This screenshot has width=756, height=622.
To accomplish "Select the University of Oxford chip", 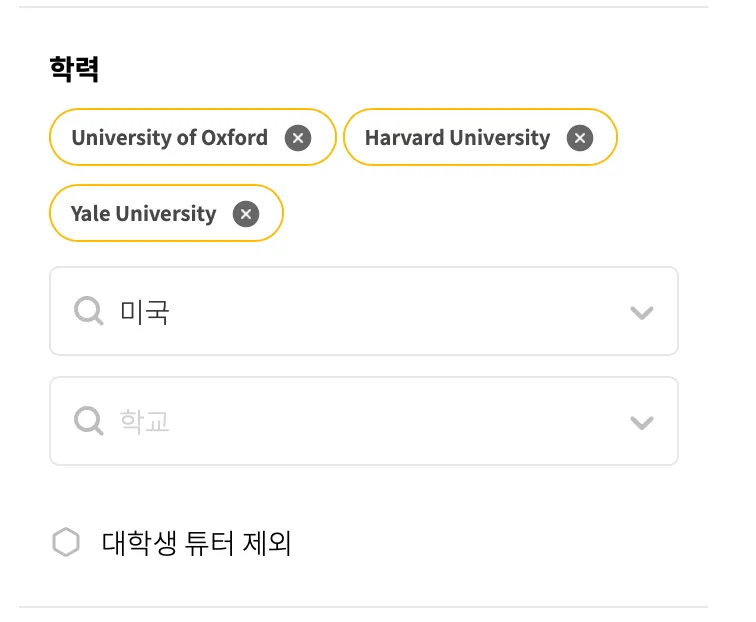I will click(x=192, y=137).
